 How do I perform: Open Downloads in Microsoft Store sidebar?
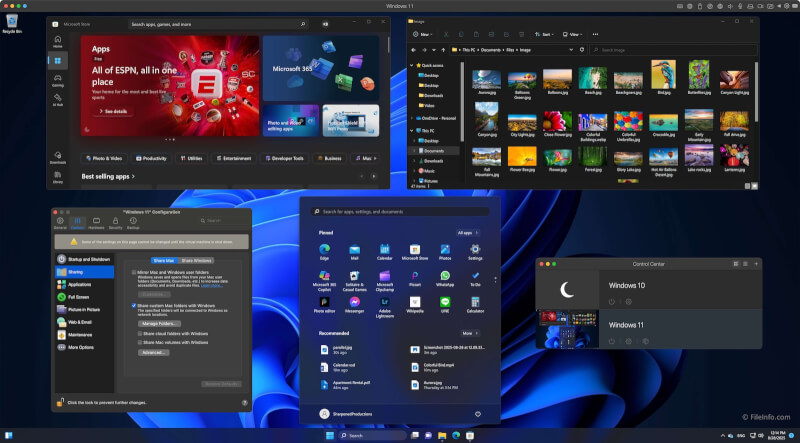(58, 157)
